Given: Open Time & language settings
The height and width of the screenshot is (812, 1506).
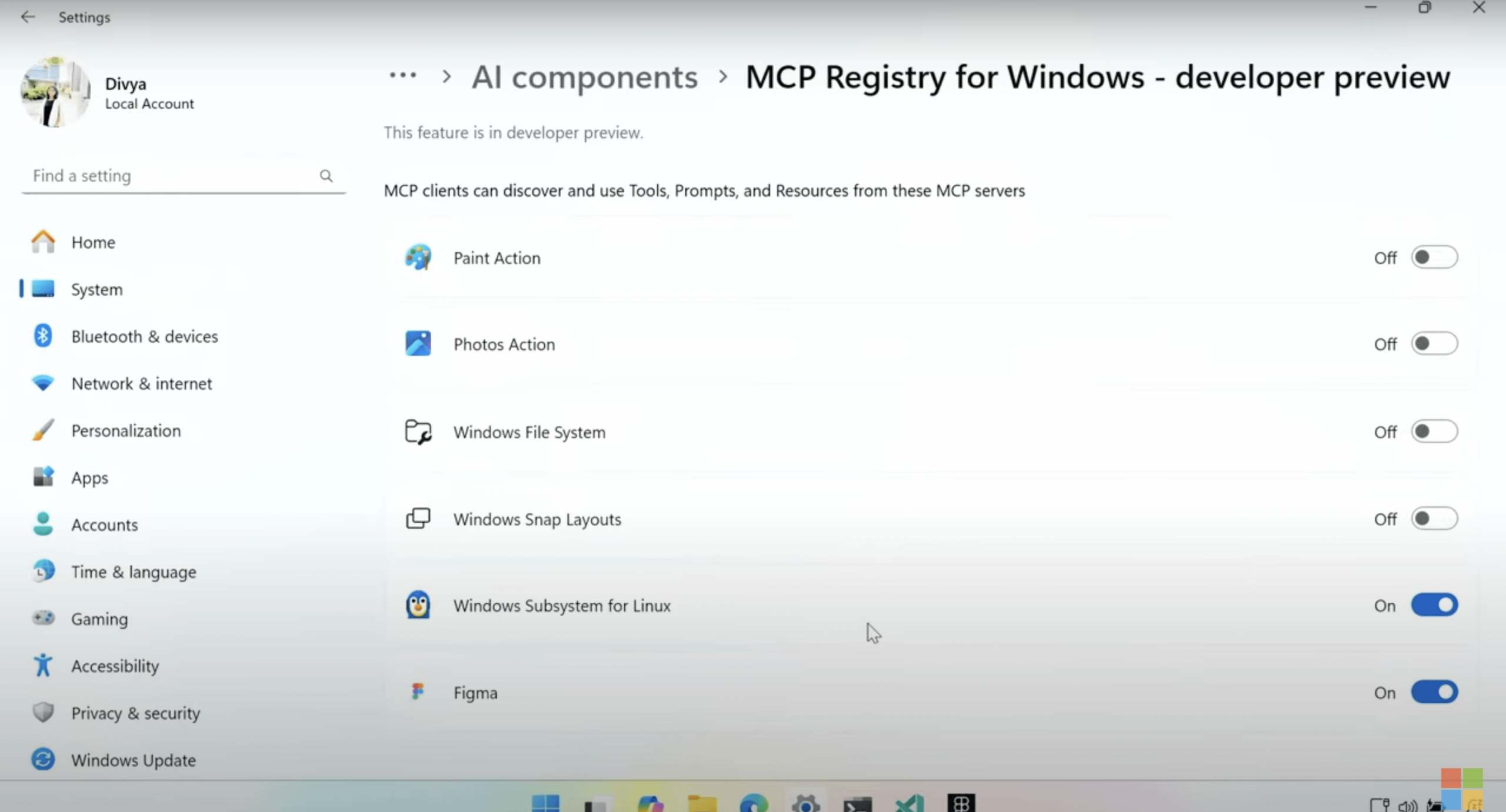Looking at the screenshot, I should (182, 572).
